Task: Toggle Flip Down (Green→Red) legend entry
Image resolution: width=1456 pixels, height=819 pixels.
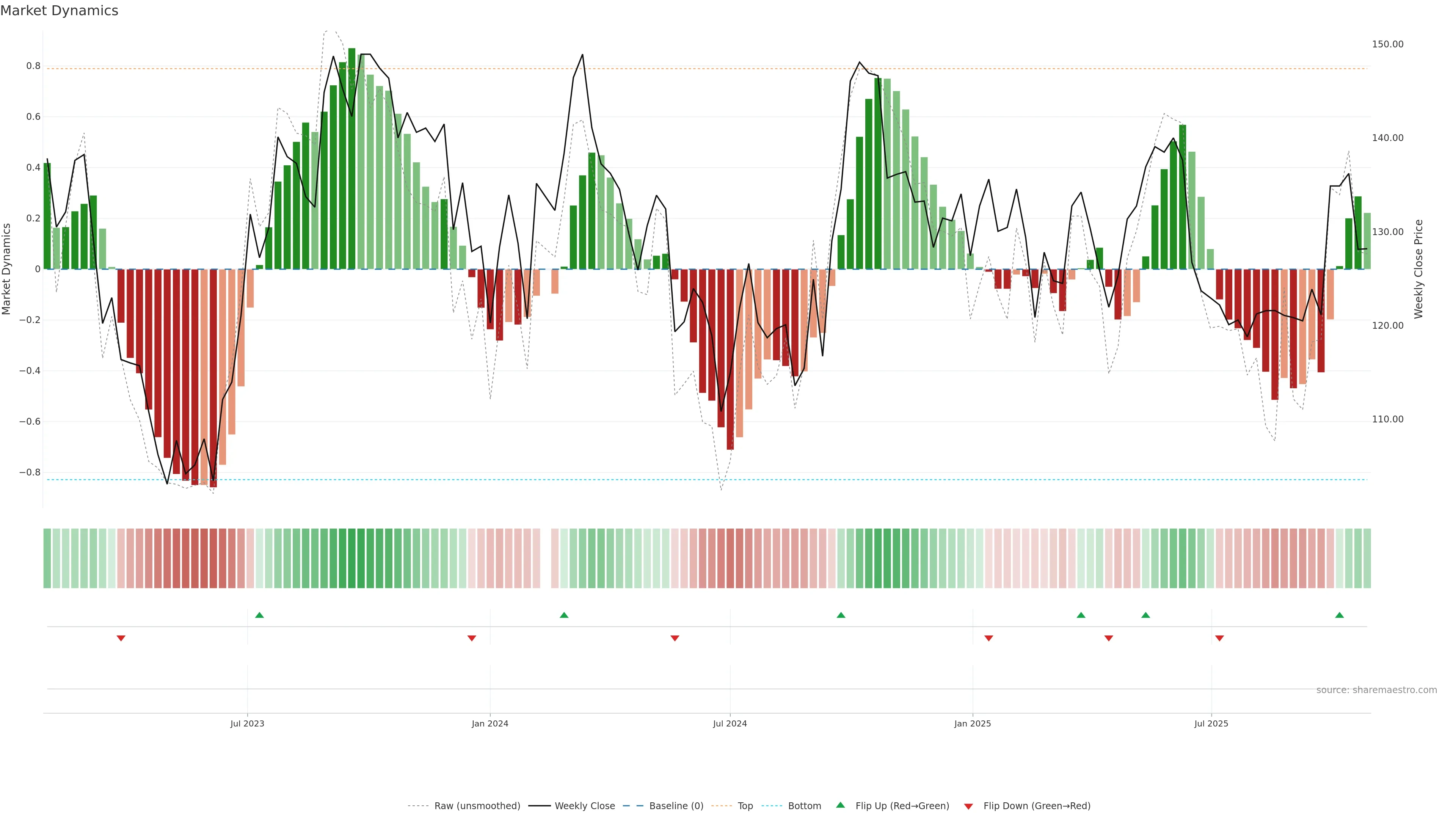Action: [1037, 806]
